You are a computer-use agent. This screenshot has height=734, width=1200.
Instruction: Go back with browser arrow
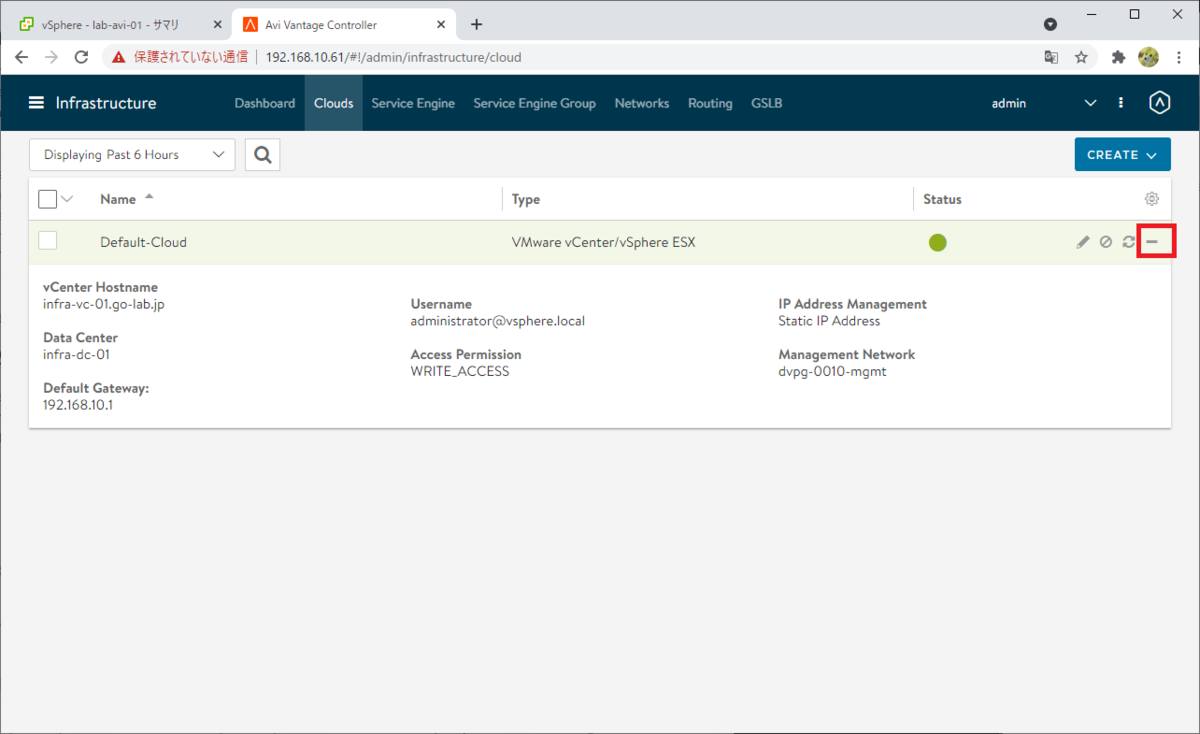coord(22,57)
